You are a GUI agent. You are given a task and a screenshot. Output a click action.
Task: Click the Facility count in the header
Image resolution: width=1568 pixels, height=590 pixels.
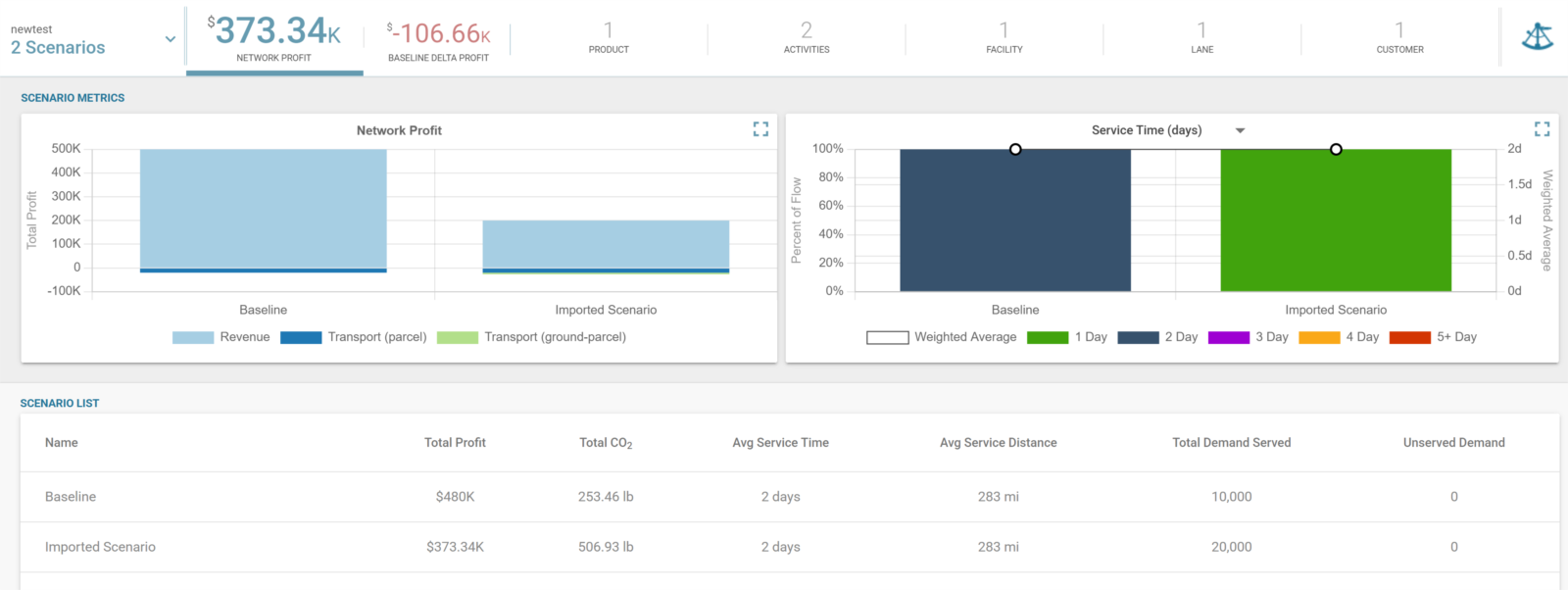pyautogui.click(x=1004, y=37)
